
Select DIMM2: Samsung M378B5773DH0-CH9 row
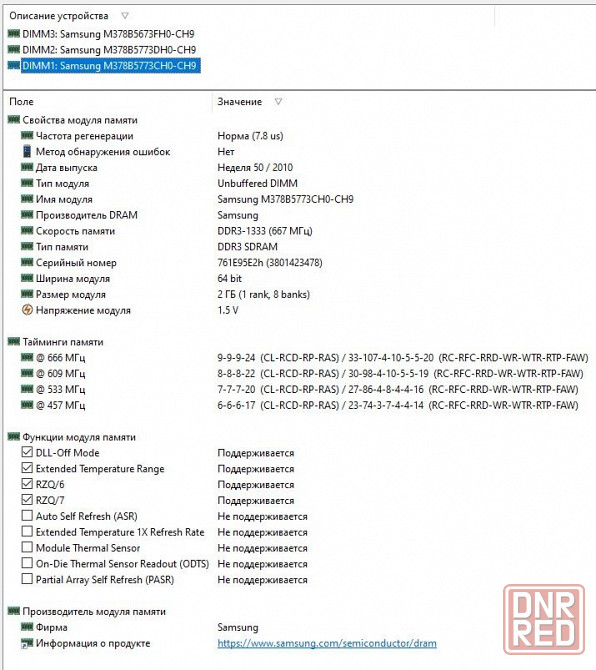point(109,50)
